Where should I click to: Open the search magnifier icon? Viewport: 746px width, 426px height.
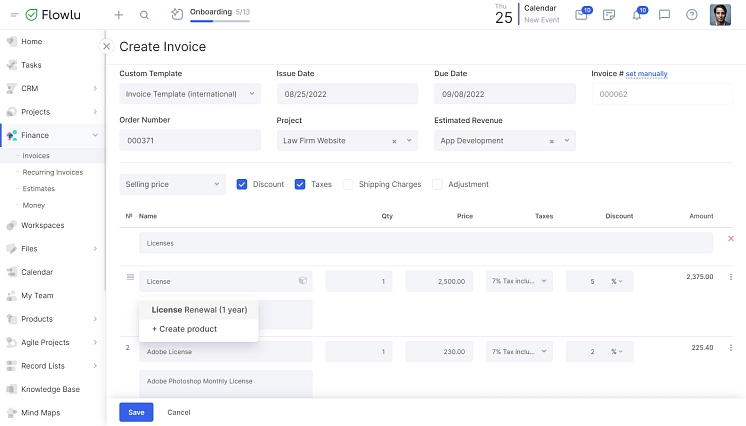144,15
